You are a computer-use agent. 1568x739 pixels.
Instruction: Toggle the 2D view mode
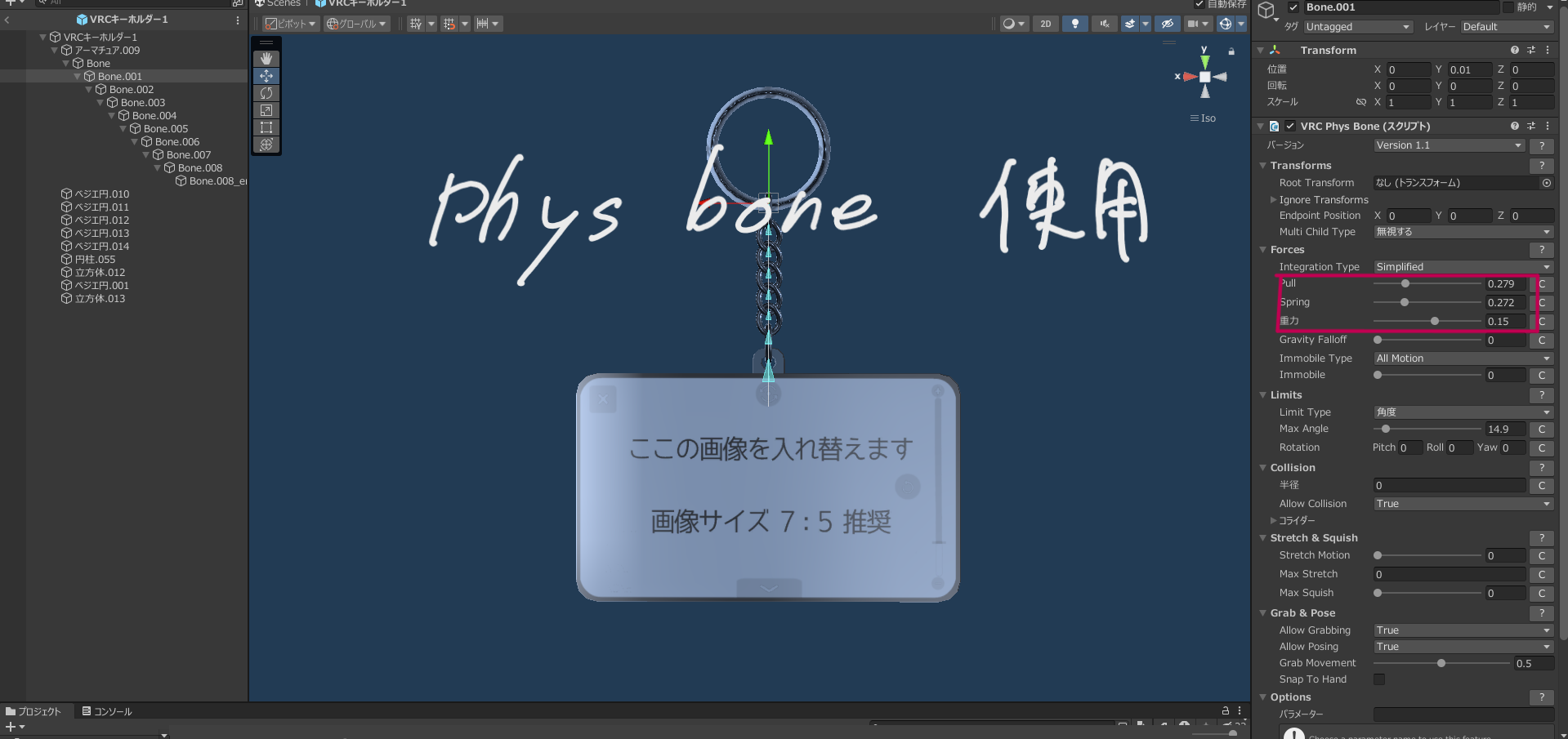click(x=1045, y=24)
